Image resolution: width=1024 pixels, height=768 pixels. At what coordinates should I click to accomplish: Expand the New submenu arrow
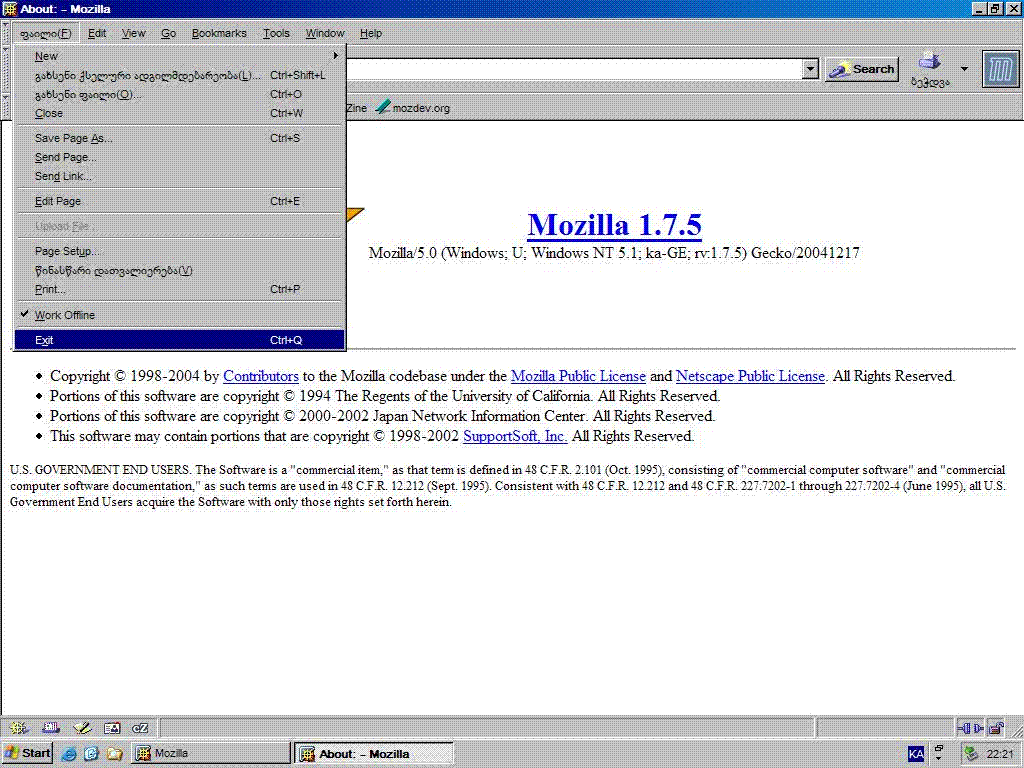336,56
